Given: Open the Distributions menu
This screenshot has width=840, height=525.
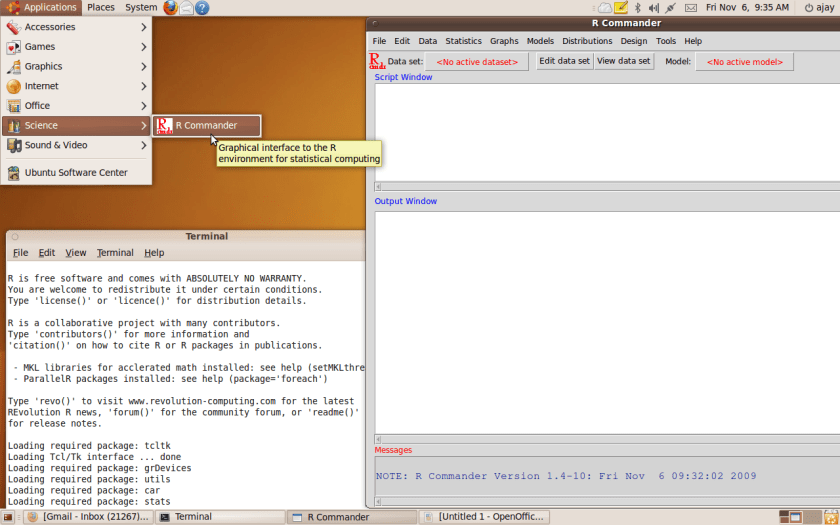Looking at the screenshot, I should [587, 41].
